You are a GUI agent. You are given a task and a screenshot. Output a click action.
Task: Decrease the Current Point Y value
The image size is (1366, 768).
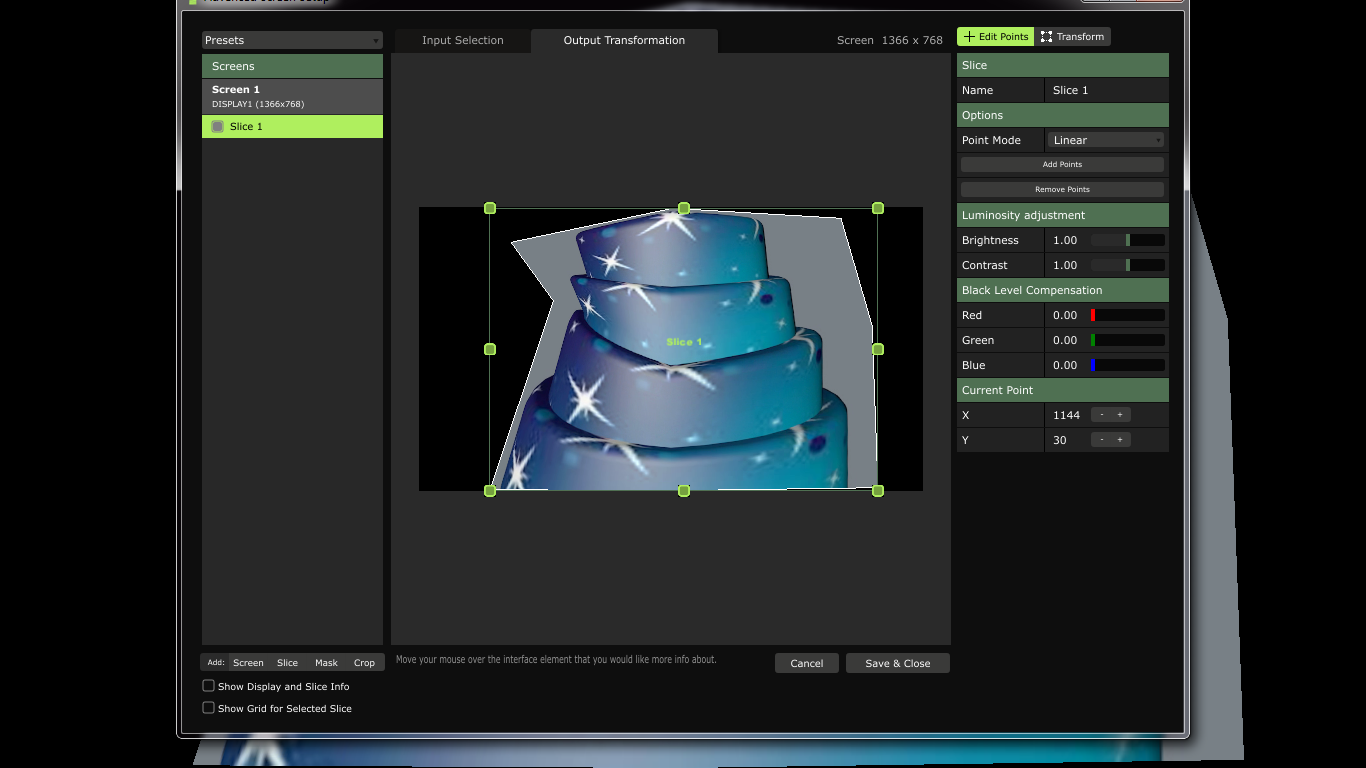tap(1101, 440)
